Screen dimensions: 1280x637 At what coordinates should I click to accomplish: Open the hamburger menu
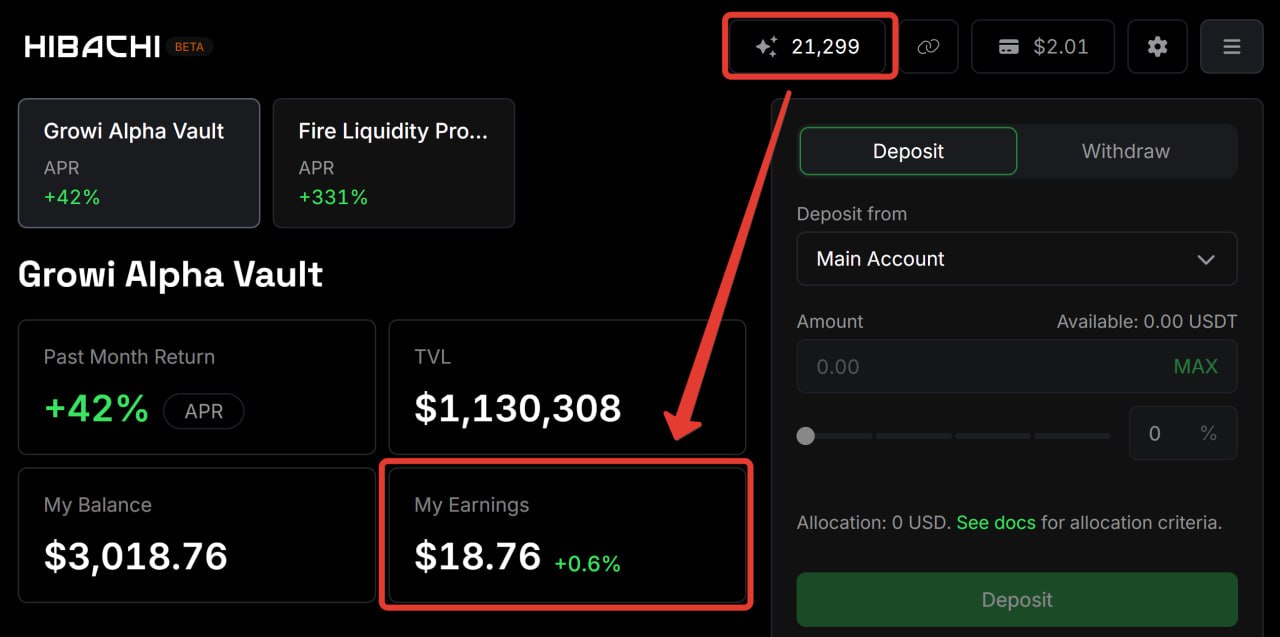[x=1231, y=46]
